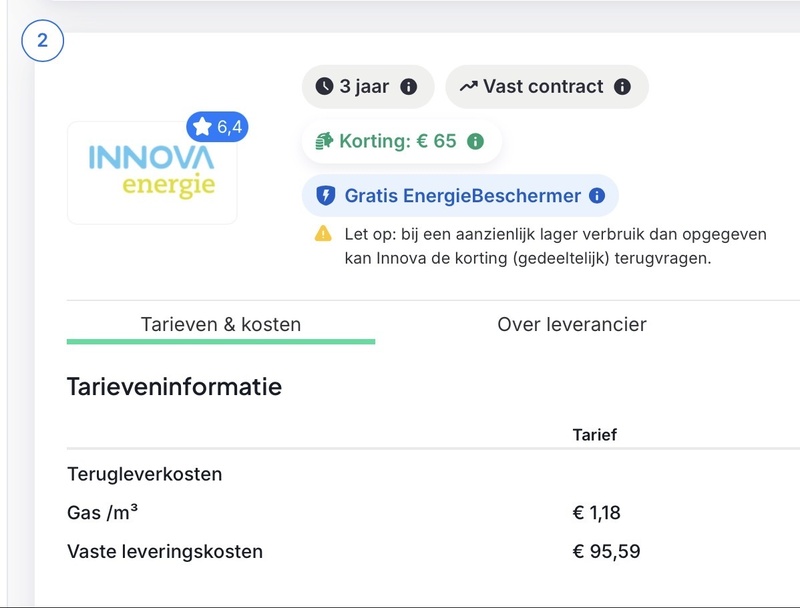
Task: Click info icon beside Gratis EnergieBeschermer
Action: click(597, 196)
